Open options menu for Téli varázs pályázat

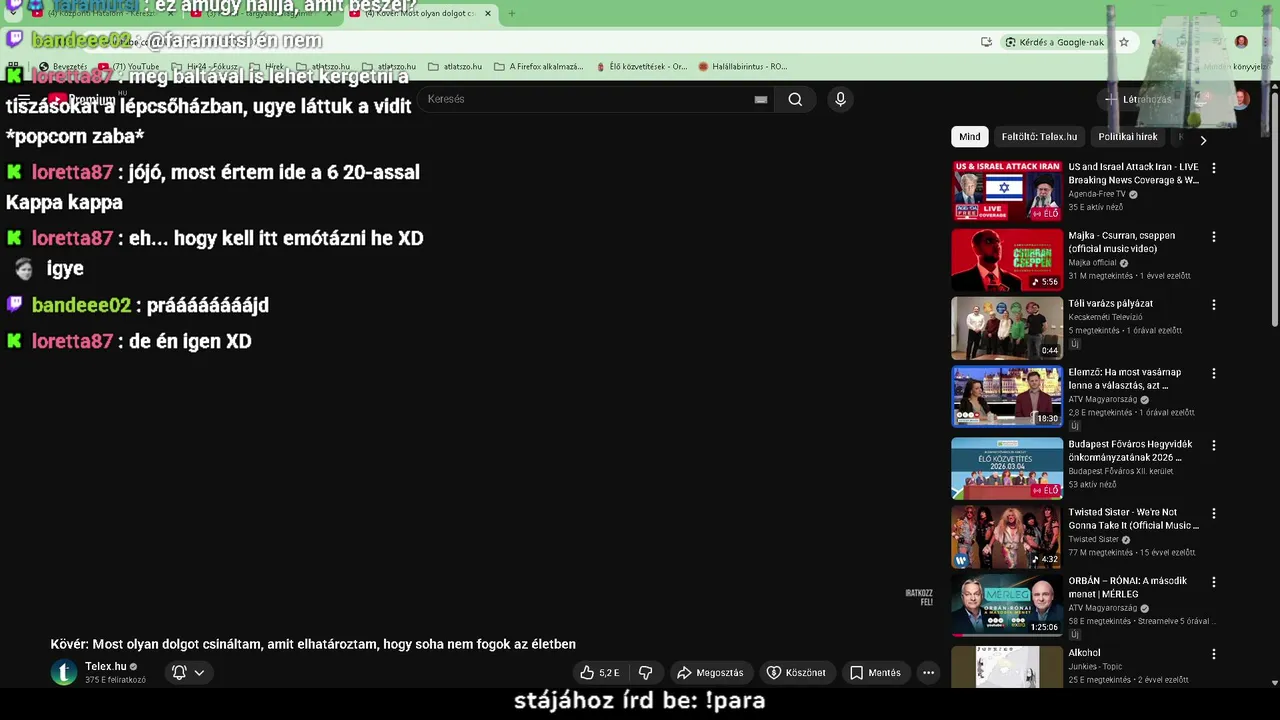pos(1214,305)
